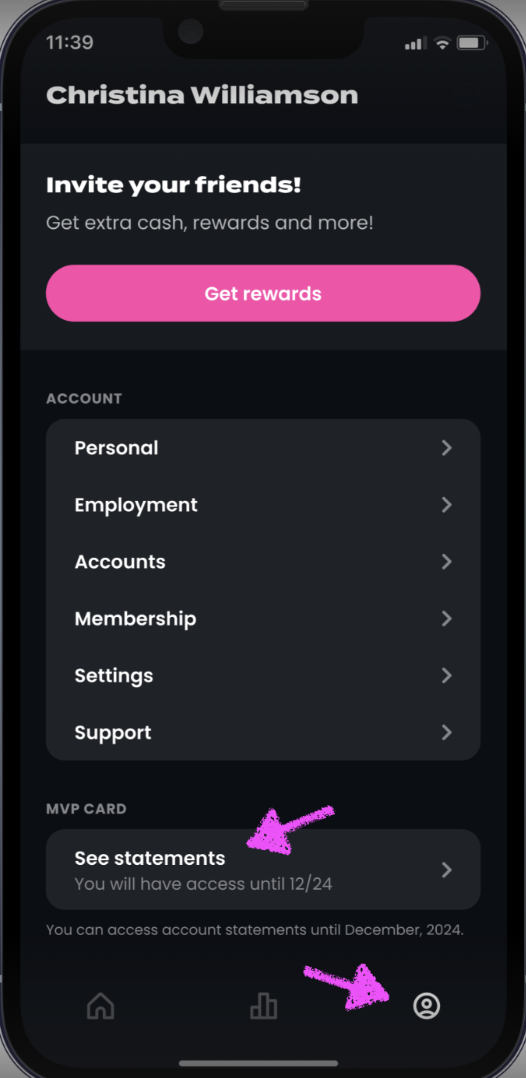Viewport: 526px width, 1078px height.
Task: Open the Home tab icon
Action: click(100, 1006)
